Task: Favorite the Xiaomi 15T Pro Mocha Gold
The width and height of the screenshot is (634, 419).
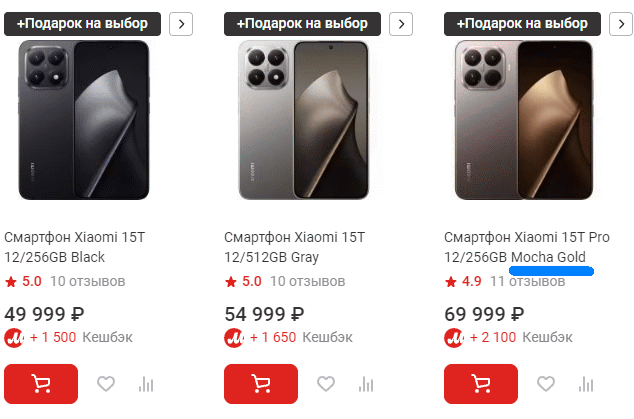Action: tap(545, 384)
